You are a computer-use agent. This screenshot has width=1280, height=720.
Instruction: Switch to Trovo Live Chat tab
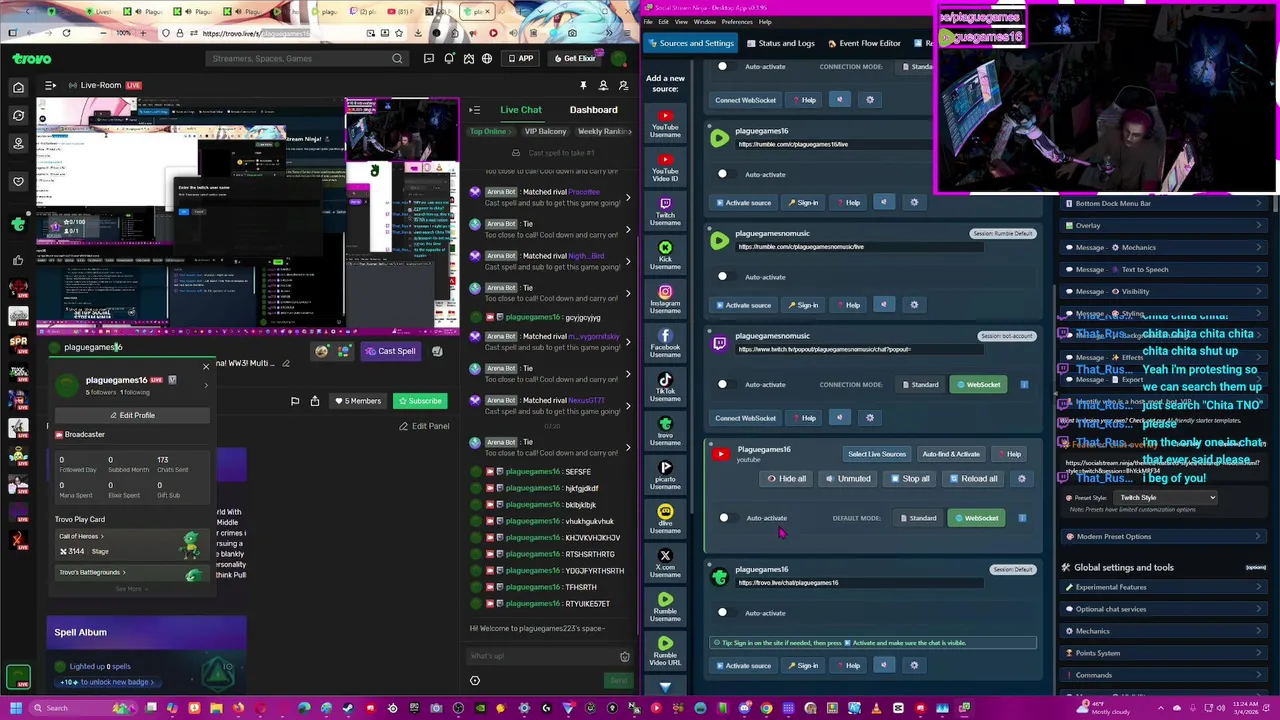click(521, 110)
